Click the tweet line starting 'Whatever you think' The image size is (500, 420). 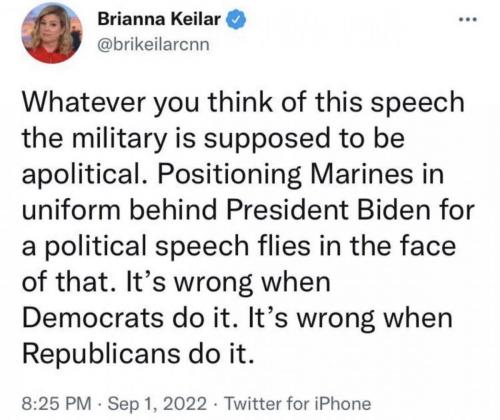coord(243,102)
